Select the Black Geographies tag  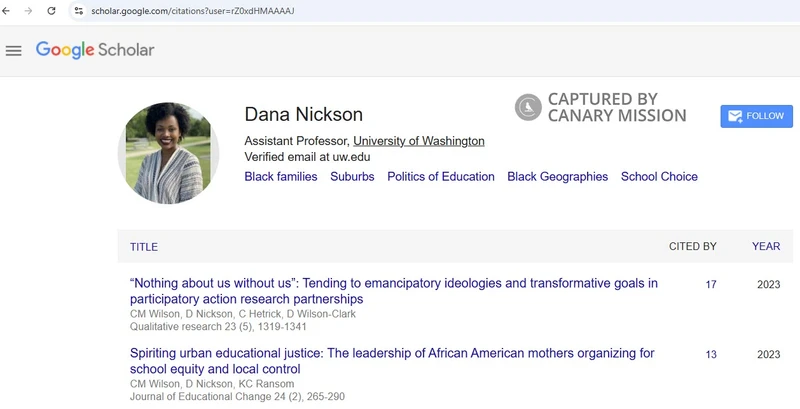558,176
